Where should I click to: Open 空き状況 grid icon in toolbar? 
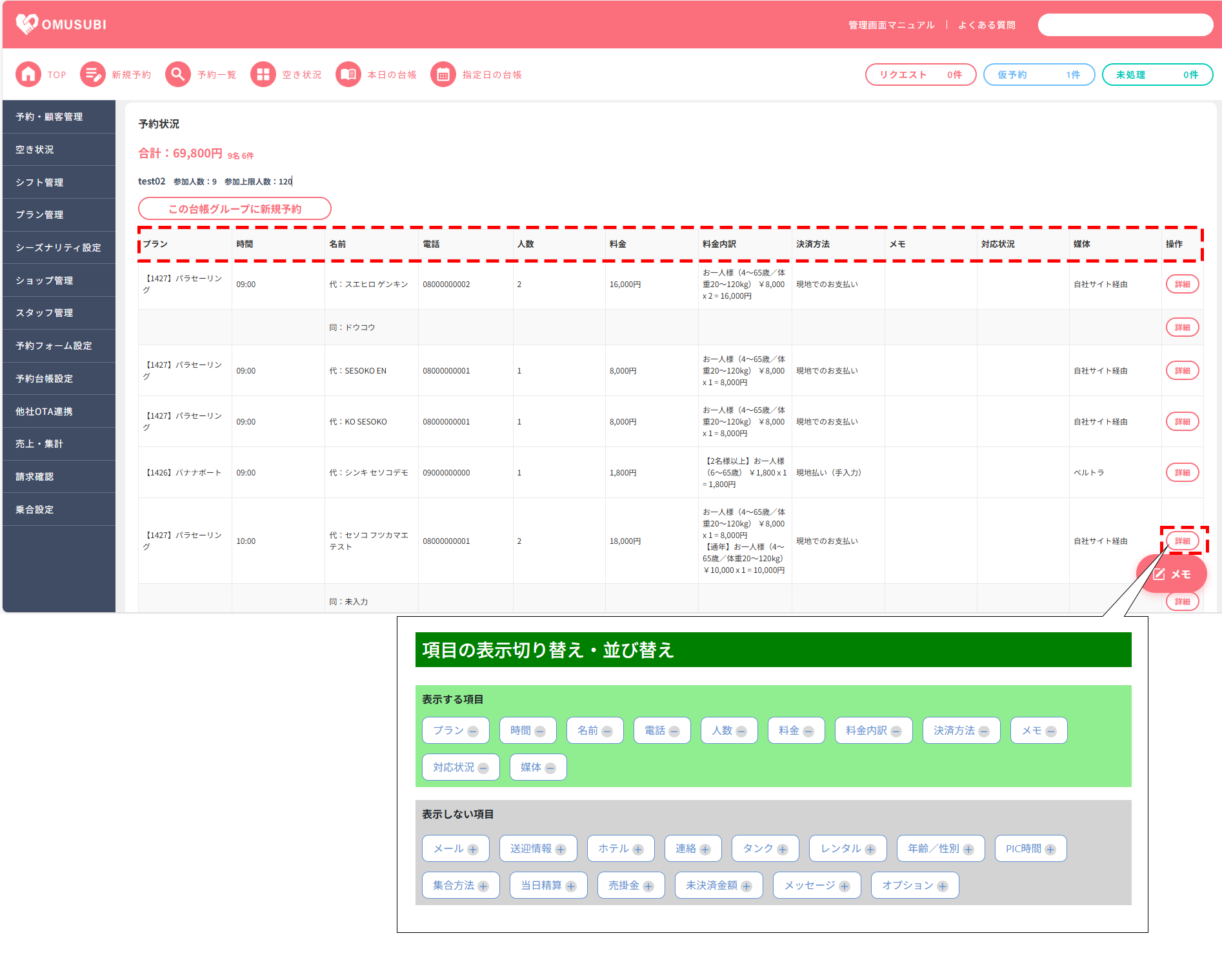point(263,75)
